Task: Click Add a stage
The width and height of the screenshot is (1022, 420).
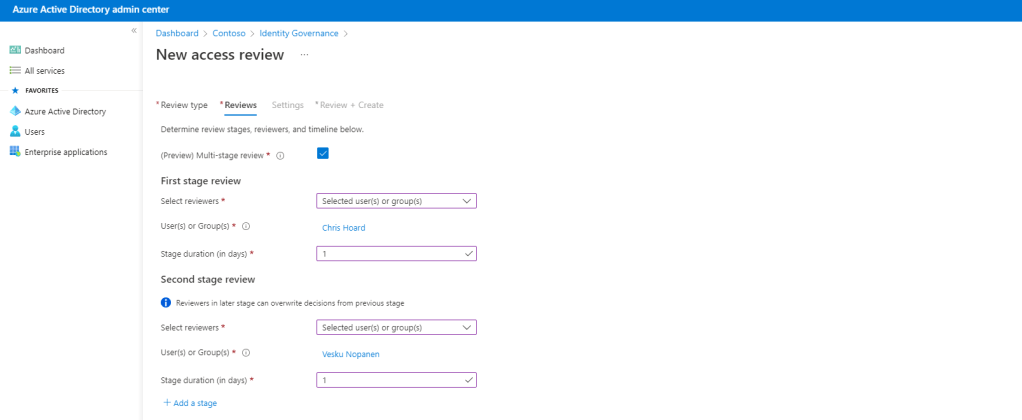Action: [190, 403]
